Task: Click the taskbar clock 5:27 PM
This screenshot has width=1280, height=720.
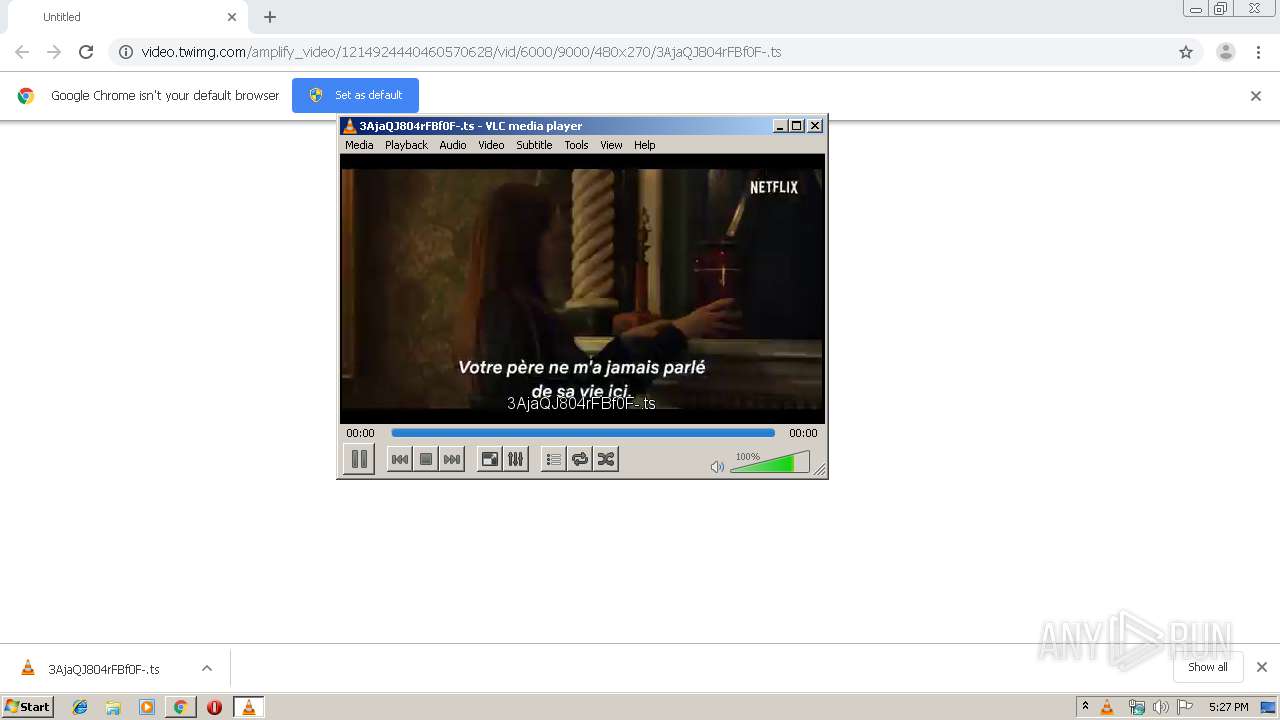Action: (x=1228, y=707)
